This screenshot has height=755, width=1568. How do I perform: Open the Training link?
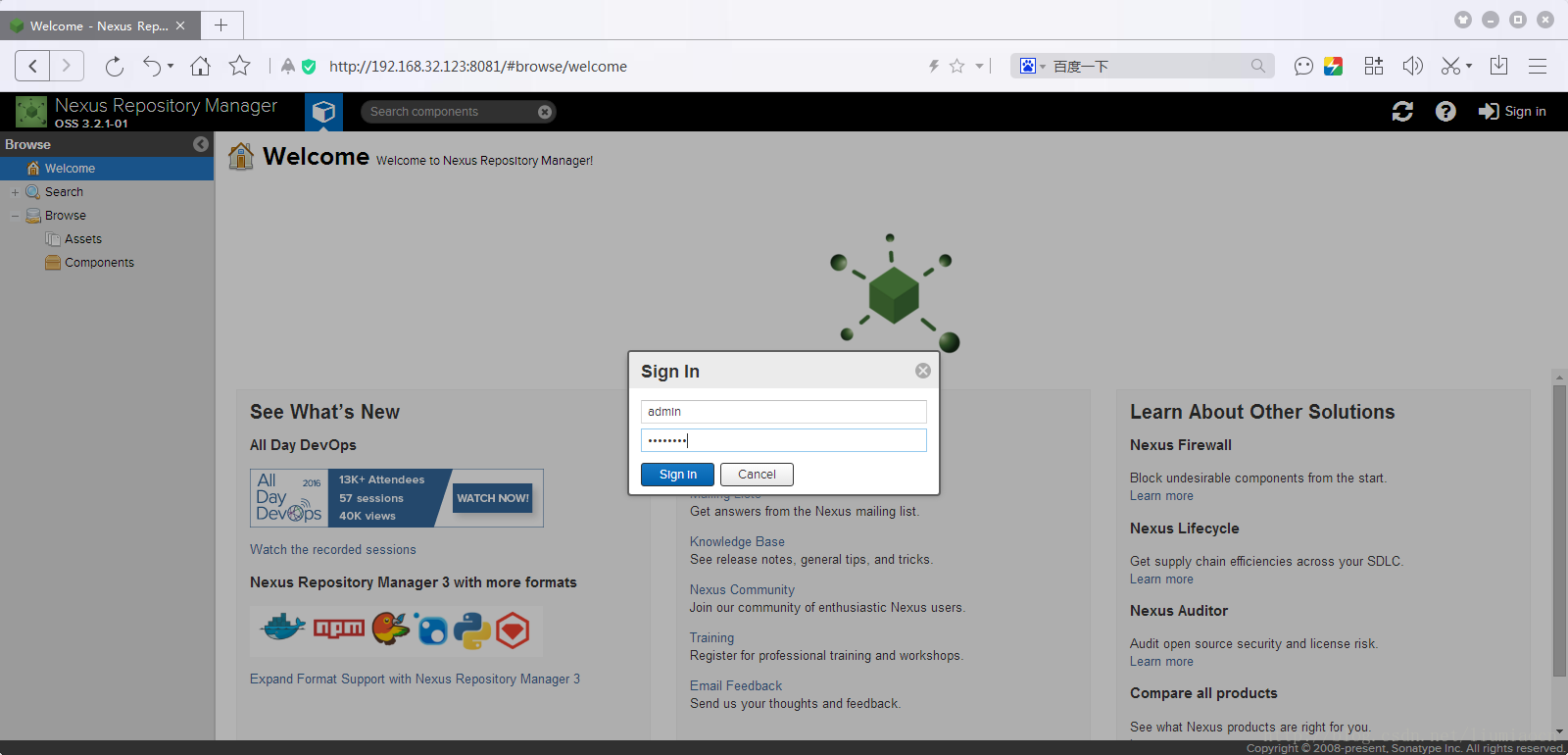(x=711, y=638)
